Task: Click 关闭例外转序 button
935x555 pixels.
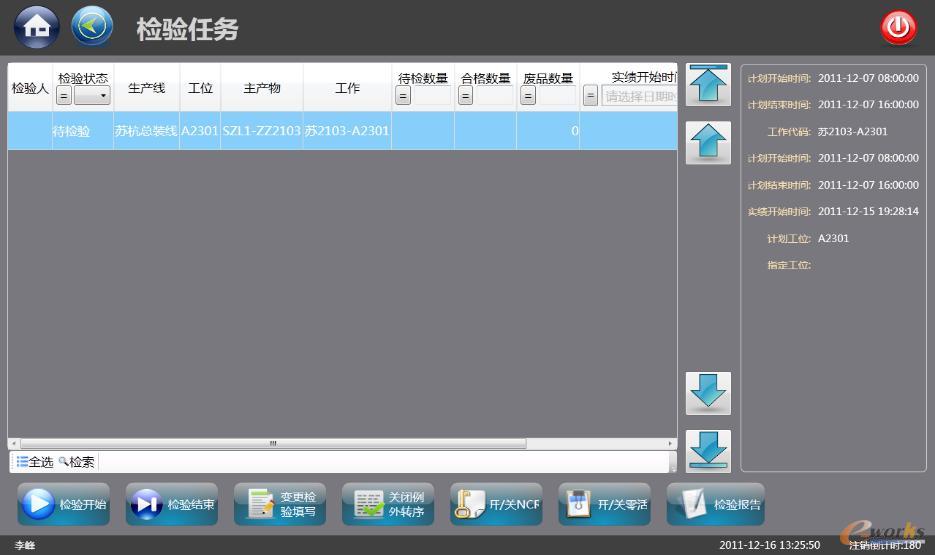Action: [387, 504]
